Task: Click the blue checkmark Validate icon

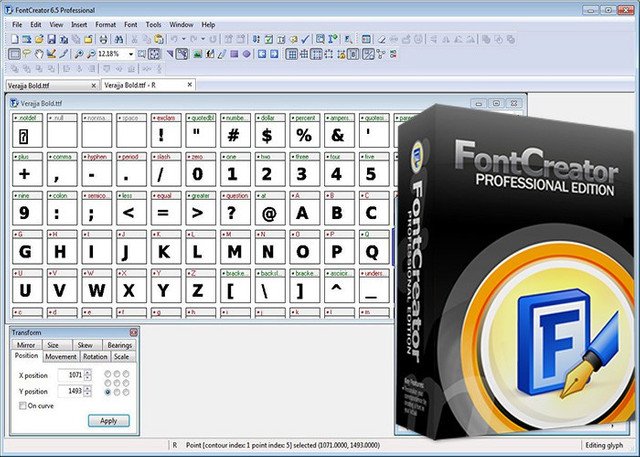Action: click(305, 39)
